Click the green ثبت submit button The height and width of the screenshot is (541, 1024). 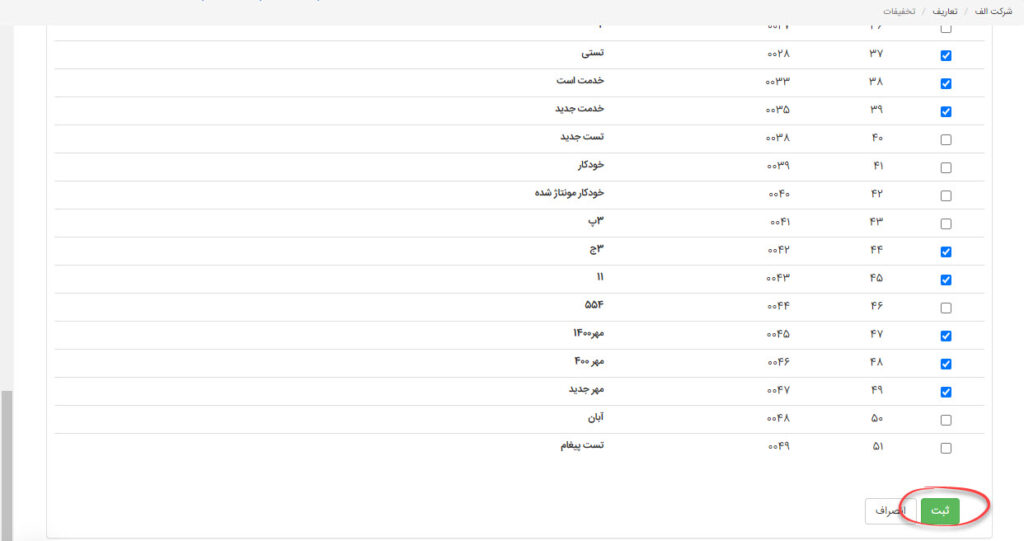(x=940, y=511)
